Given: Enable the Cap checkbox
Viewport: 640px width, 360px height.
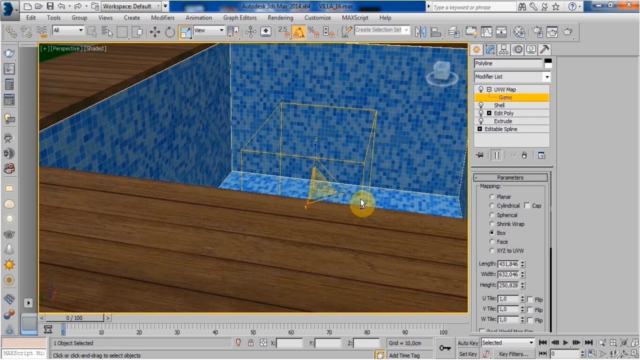Looking at the screenshot, I should [x=527, y=206].
